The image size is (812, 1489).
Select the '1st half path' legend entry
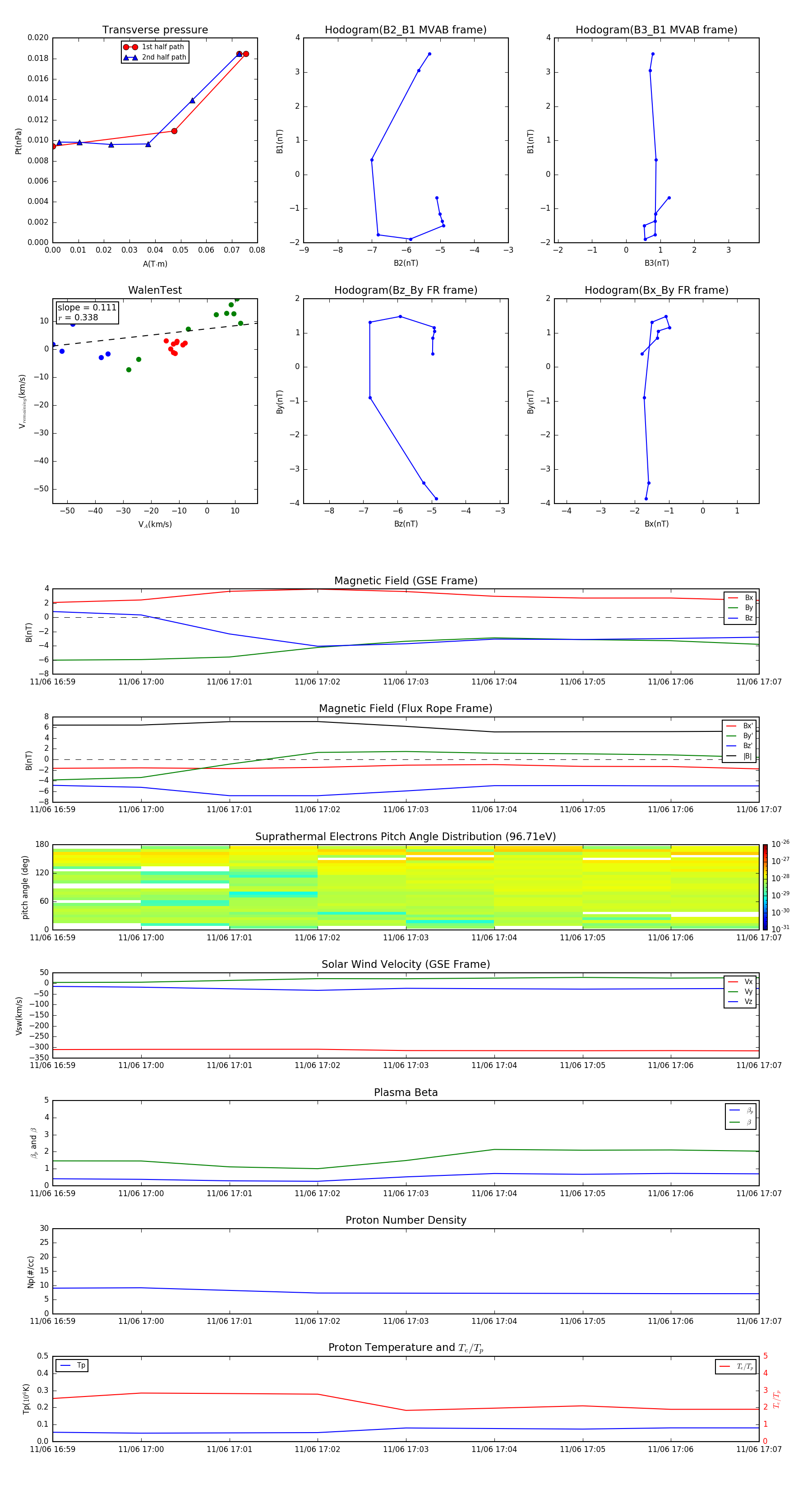[155, 47]
